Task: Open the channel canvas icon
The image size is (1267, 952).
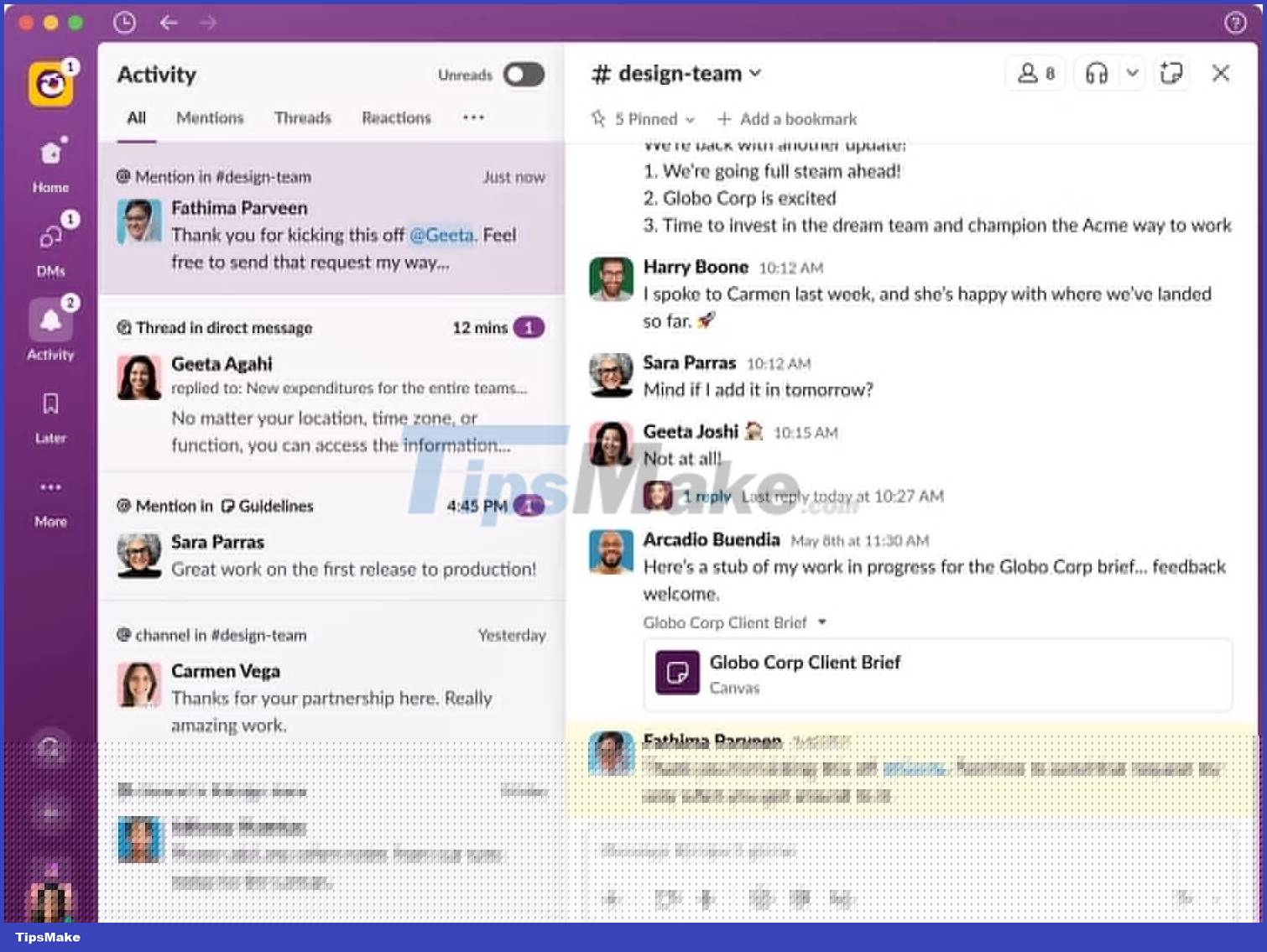Action: [x=1171, y=73]
